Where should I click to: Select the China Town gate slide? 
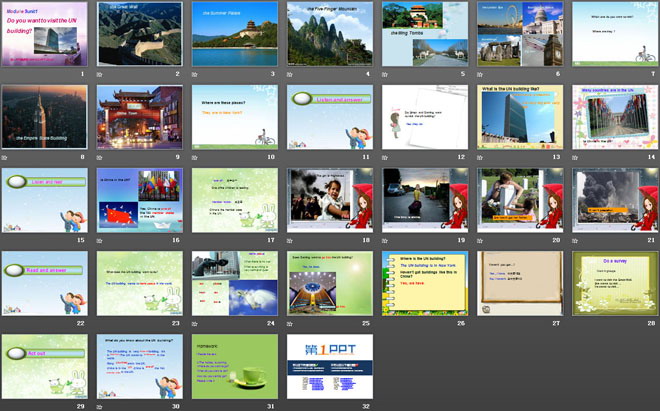[x=139, y=116]
